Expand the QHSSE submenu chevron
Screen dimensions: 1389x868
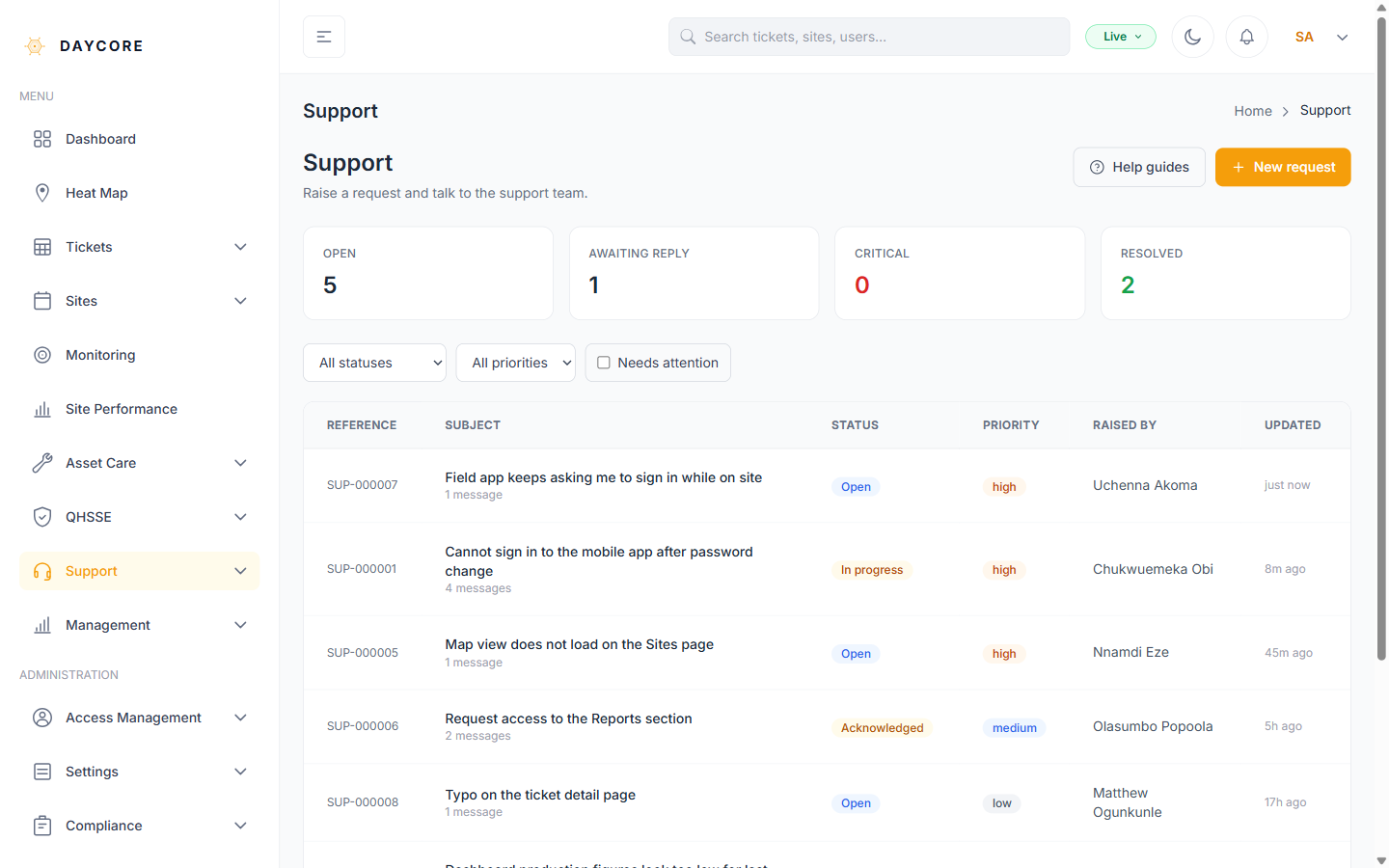(x=241, y=517)
